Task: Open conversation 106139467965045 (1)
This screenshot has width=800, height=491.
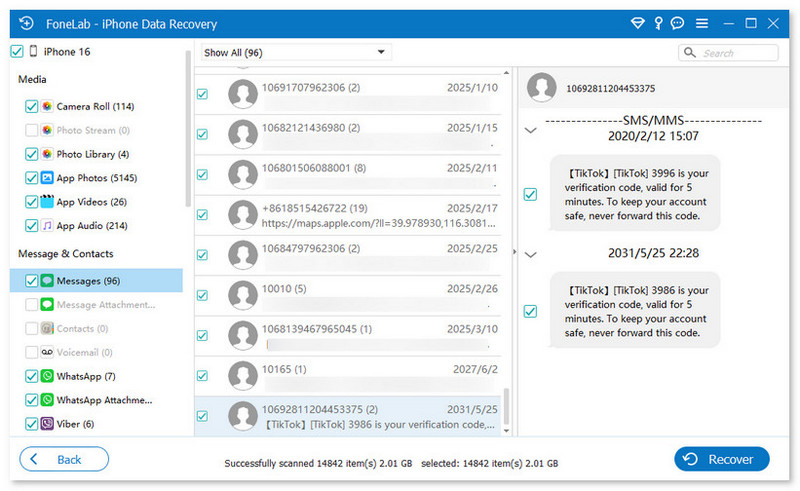Action: pos(347,335)
